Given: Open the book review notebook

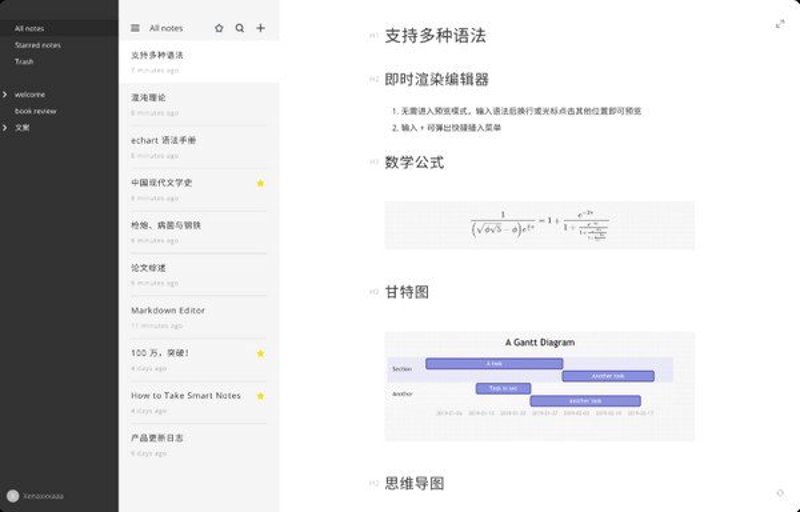Looking at the screenshot, I should 36,111.
